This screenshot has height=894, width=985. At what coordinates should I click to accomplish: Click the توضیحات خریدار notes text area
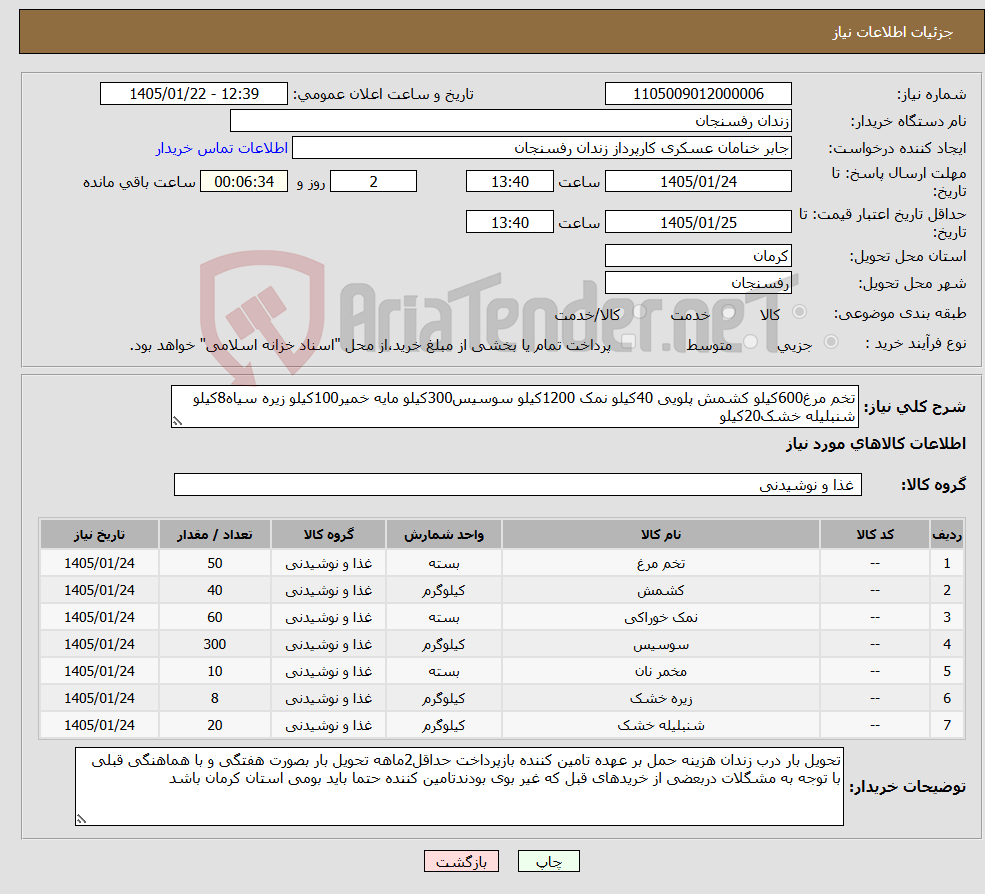point(459,787)
